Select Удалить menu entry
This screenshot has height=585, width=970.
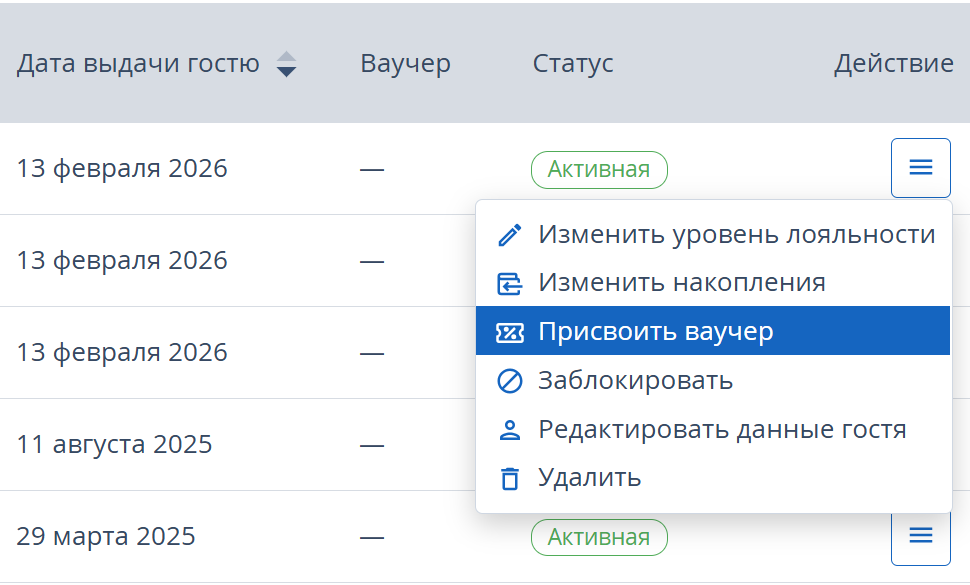click(713, 477)
